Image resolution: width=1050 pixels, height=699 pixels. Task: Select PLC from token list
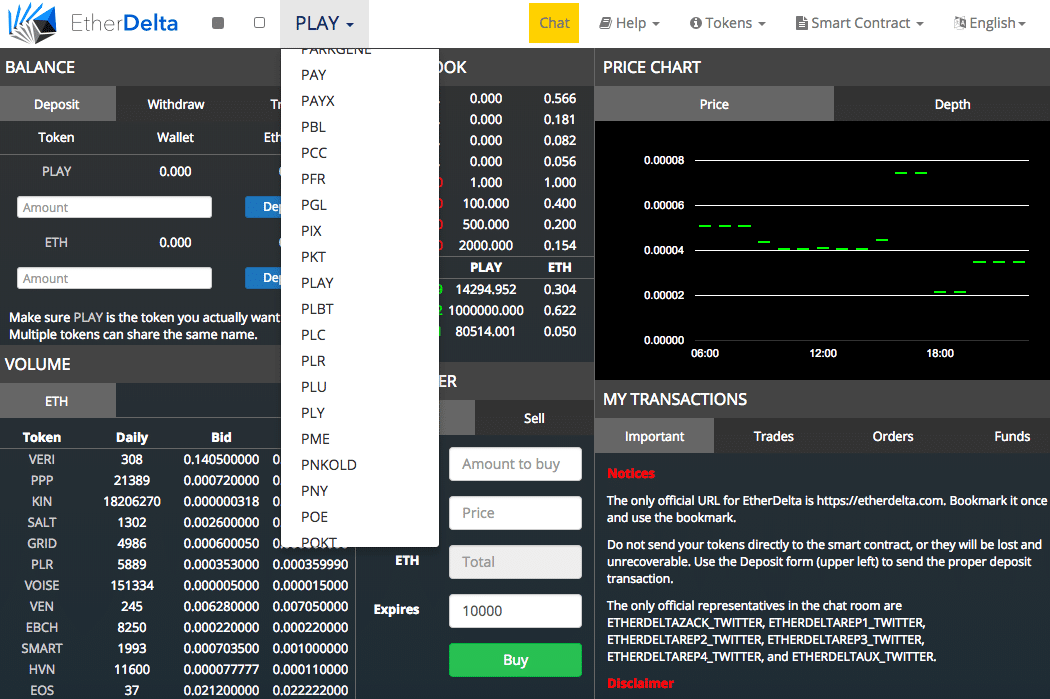click(x=360, y=335)
